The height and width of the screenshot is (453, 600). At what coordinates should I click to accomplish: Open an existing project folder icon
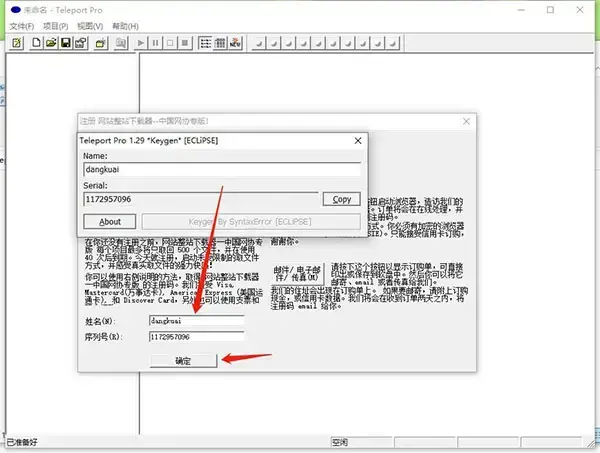click(51, 43)
